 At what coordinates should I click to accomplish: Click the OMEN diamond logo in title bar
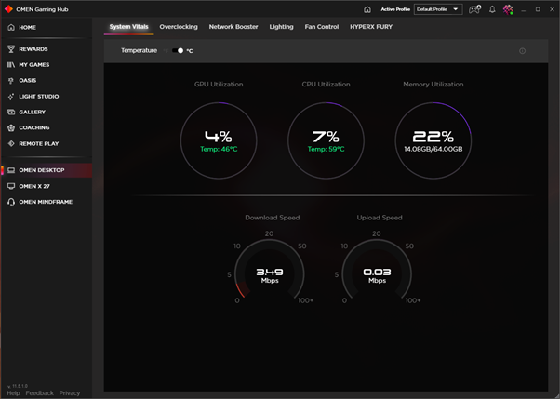coord(9,9)
